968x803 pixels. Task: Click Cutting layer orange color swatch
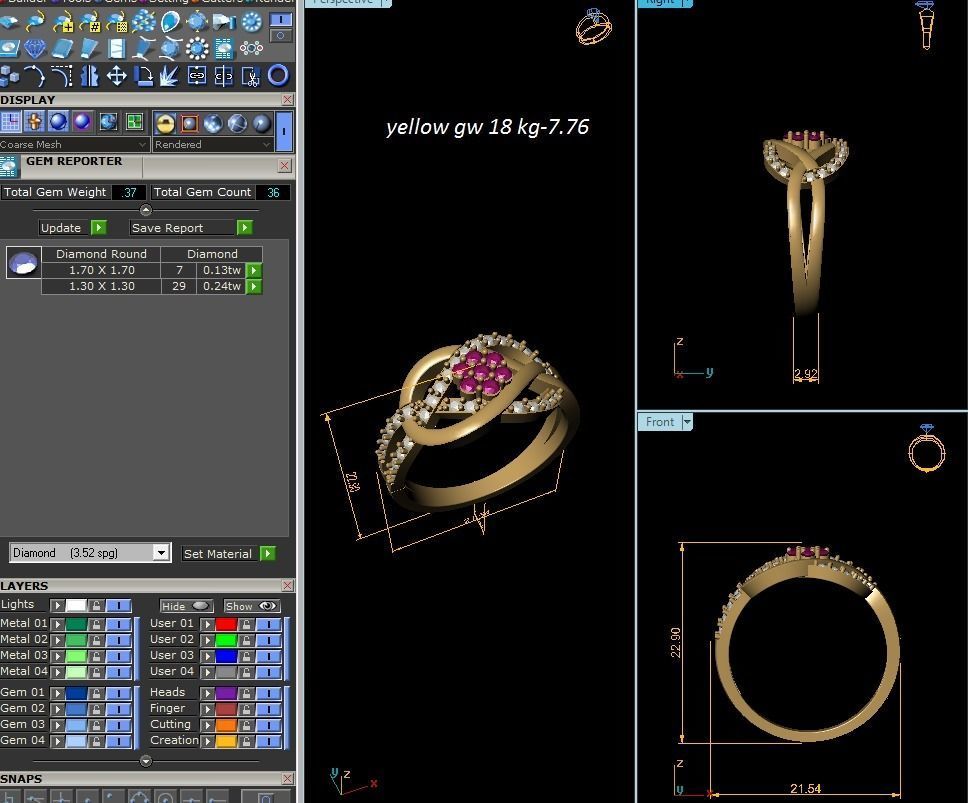(x=226, y=725)
